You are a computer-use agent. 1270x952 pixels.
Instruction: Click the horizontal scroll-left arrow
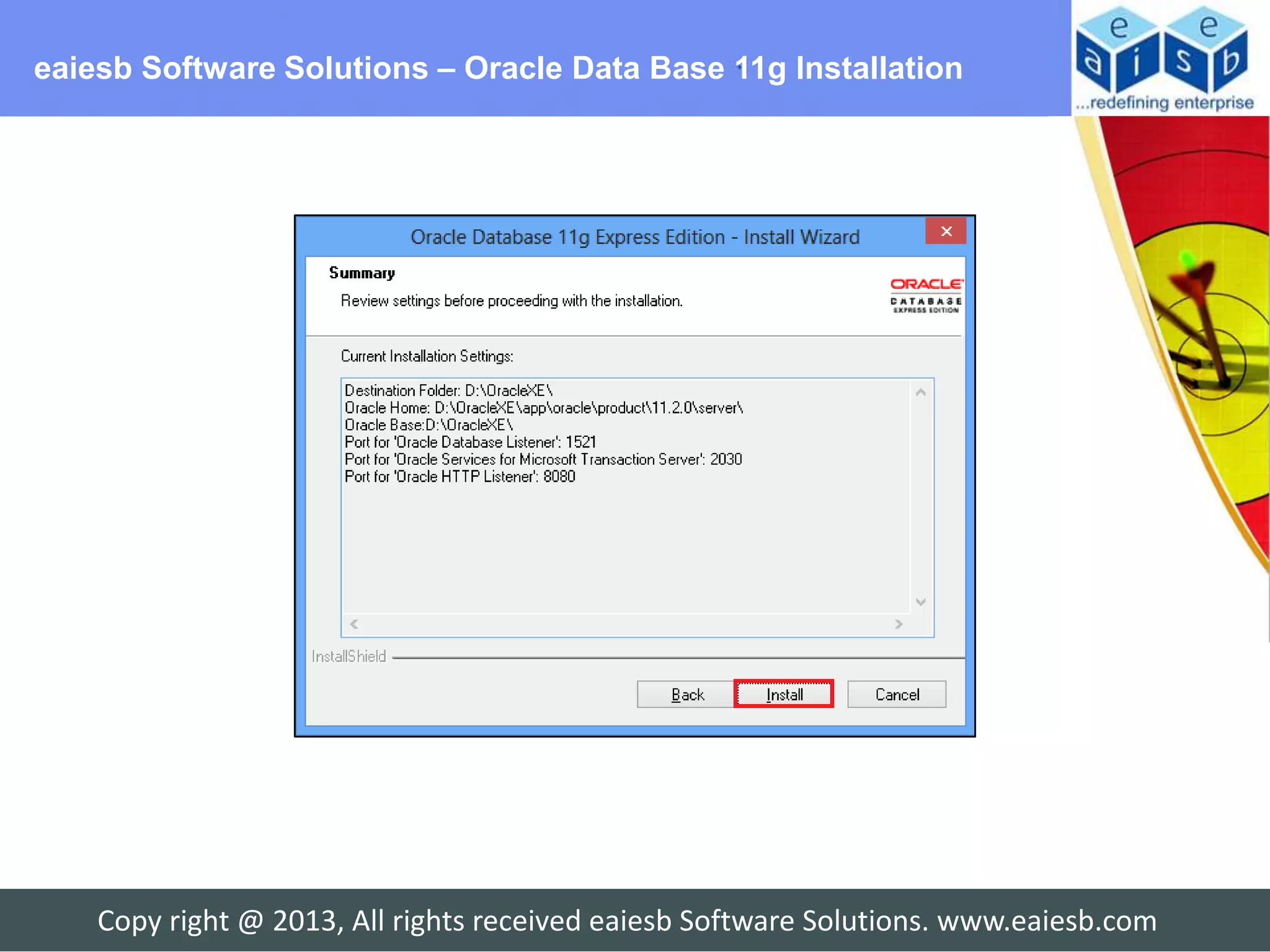tap(354, 624)
